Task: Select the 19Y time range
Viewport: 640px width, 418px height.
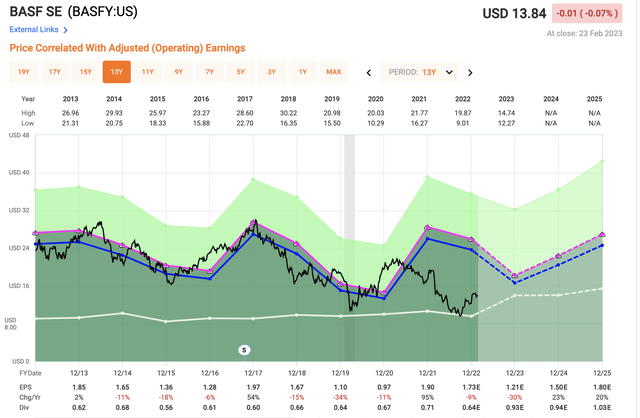Action: point(24,72)
